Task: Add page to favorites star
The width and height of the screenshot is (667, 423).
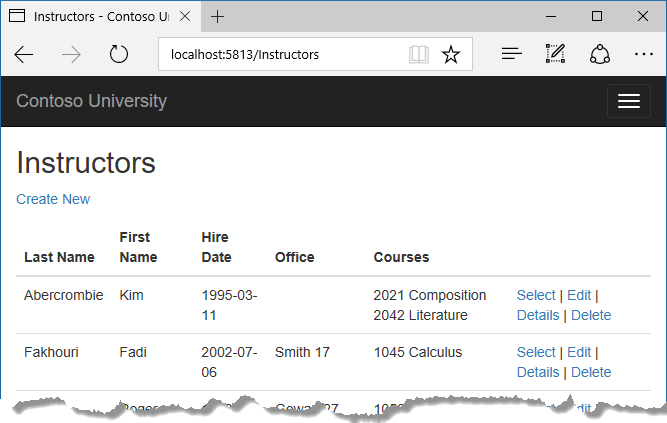Action: click(x=451, y=55)
